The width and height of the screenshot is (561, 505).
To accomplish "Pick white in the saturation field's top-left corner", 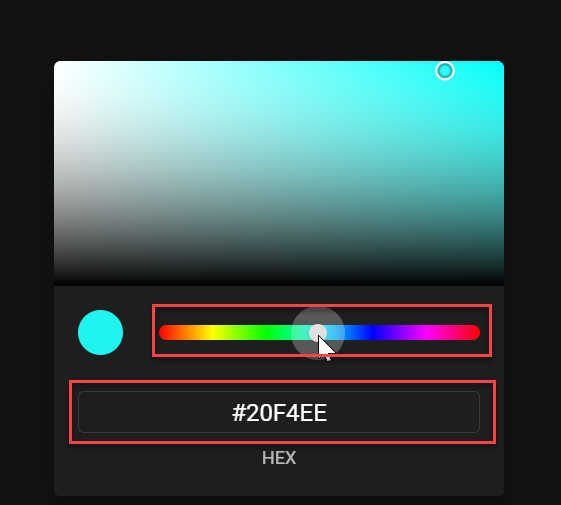I will tap(57, 64).
